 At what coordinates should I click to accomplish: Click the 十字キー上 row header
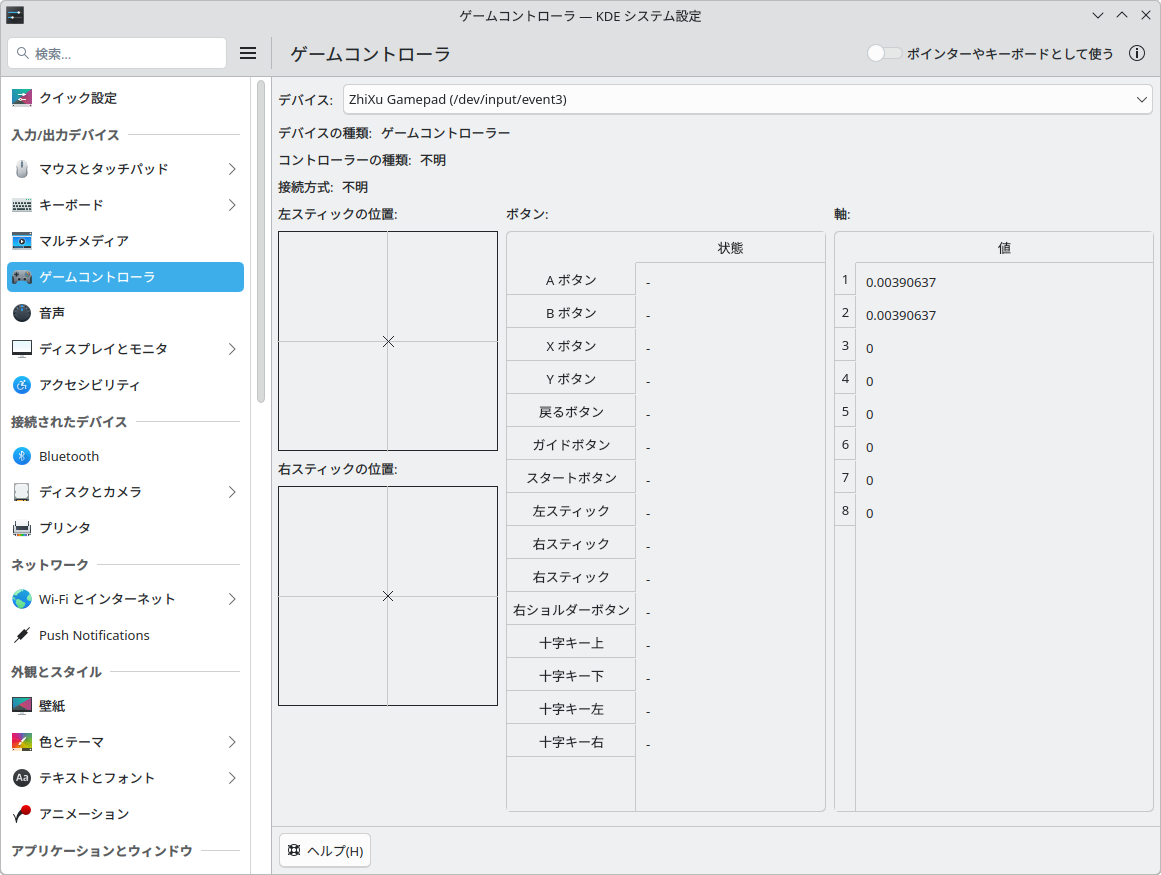coord(571,643)
